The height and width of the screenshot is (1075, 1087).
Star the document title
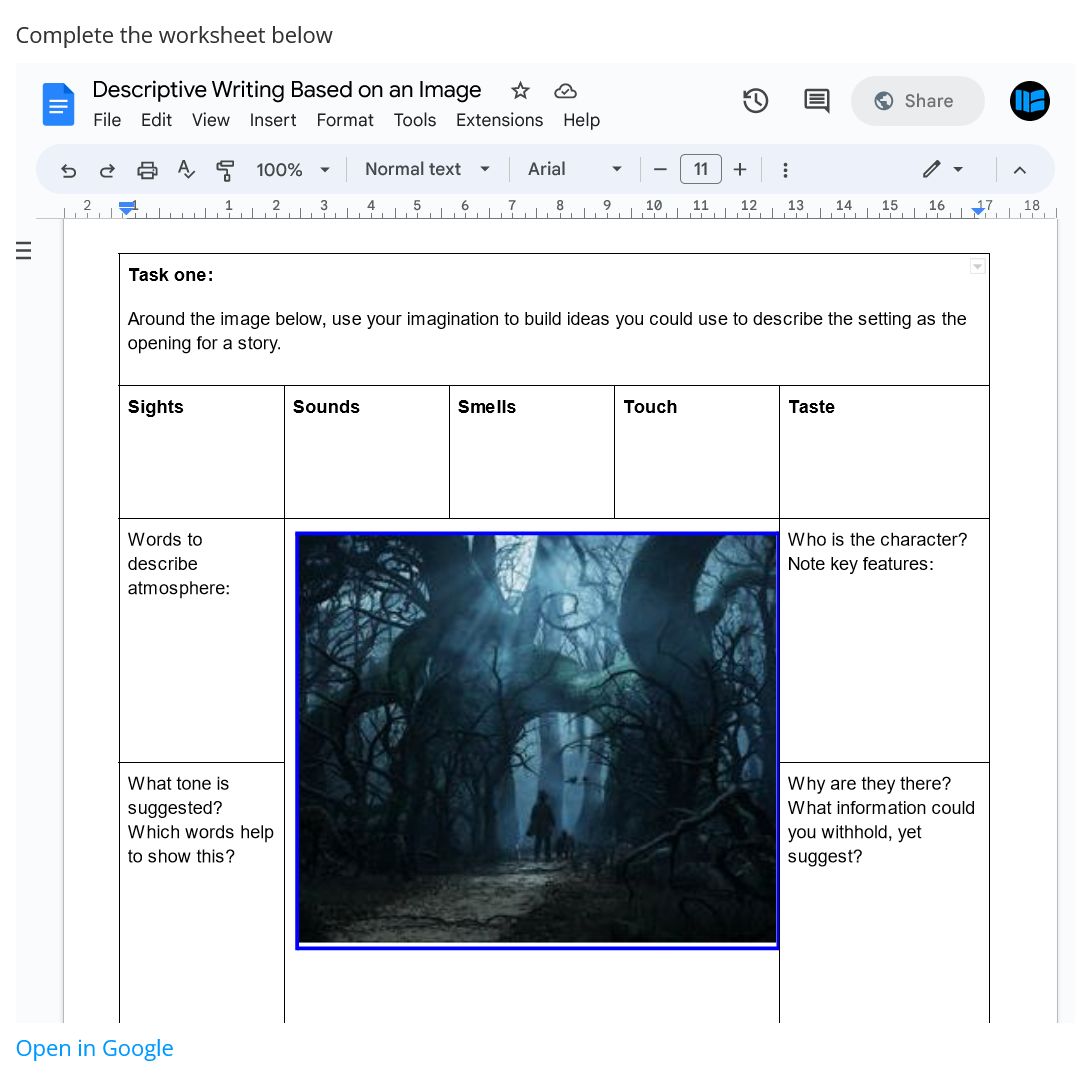tap(520, 91)
